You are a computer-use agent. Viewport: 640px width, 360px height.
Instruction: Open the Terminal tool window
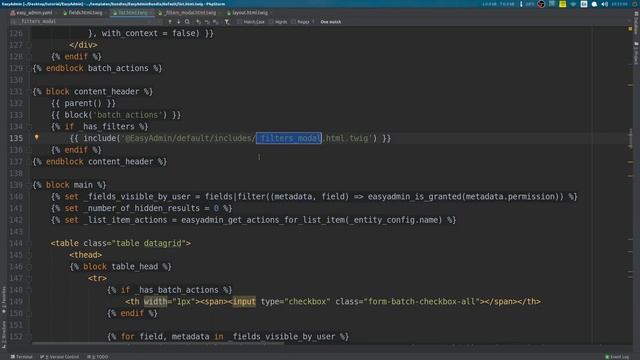(21, 357)
